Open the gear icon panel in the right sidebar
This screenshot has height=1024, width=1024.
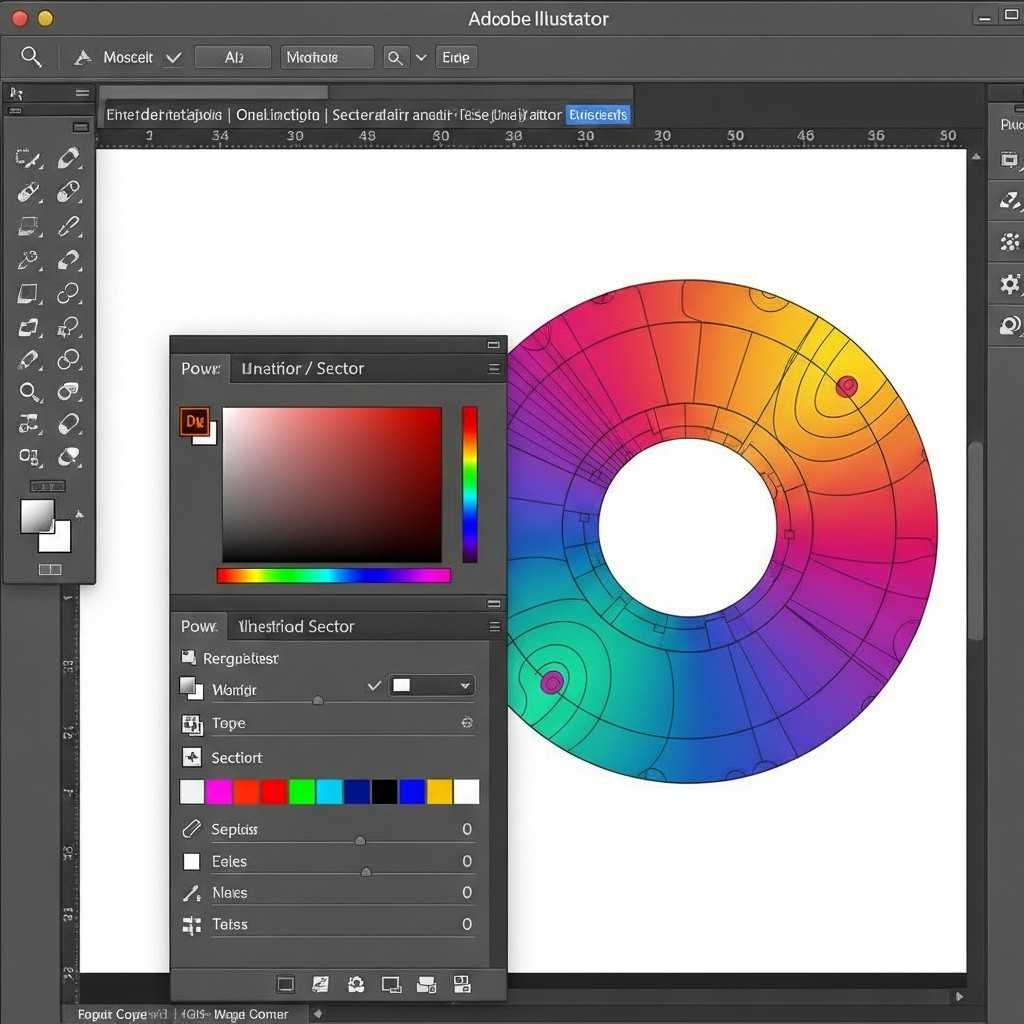point(1010,284)
